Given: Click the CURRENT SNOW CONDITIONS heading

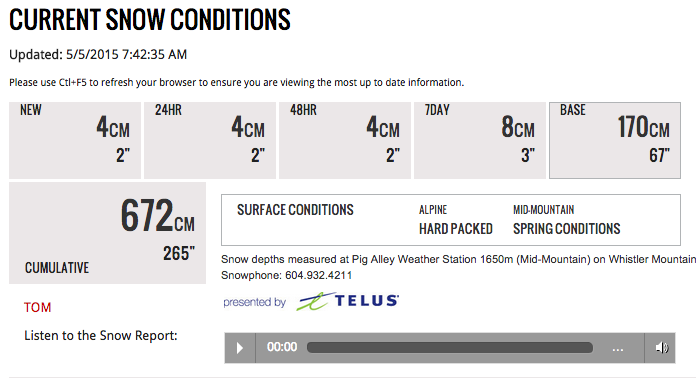Looking at the screenshot, I should tap(150, 20).
